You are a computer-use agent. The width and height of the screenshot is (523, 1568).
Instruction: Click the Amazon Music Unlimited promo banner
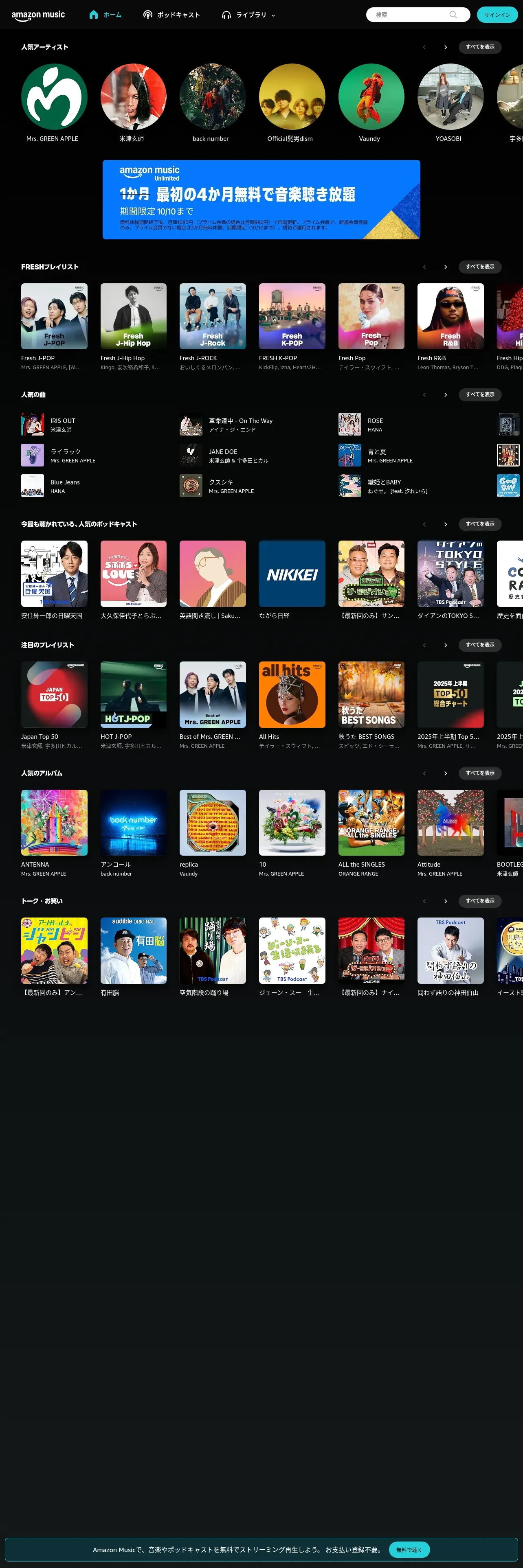click(x=261, y=199)
